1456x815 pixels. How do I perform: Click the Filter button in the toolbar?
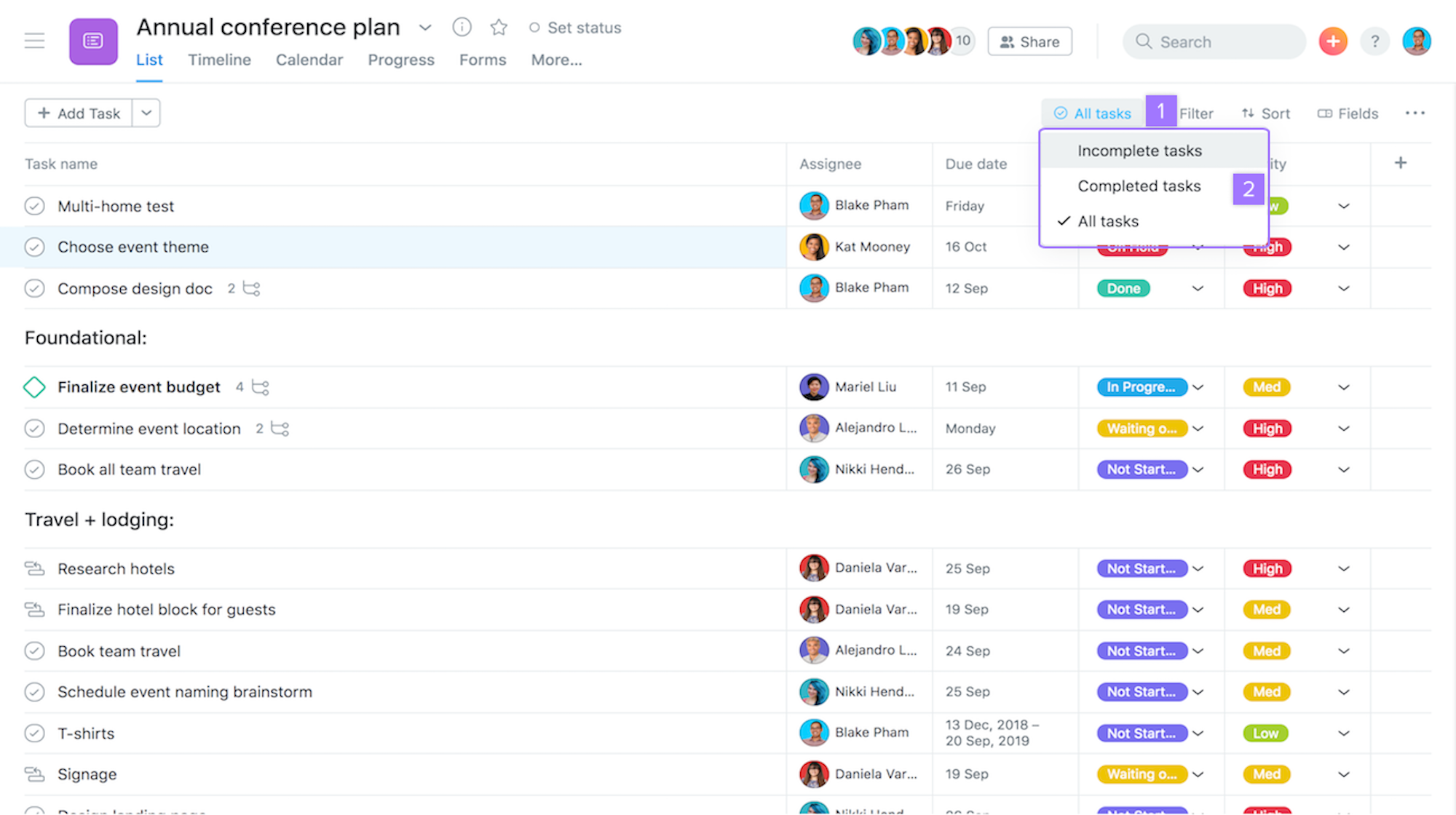(1196, 112)
